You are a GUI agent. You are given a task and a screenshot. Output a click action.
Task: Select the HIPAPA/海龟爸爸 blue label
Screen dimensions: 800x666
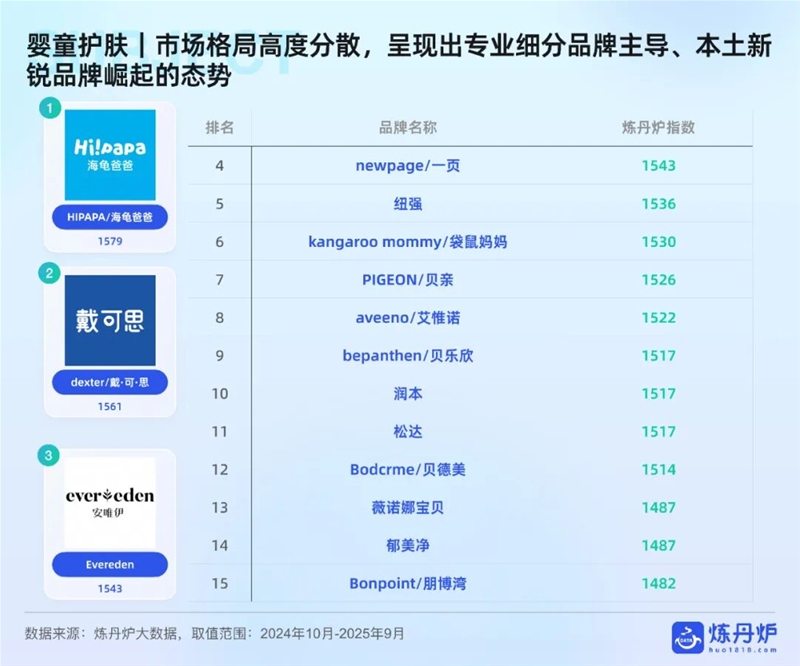pos(110,217)
